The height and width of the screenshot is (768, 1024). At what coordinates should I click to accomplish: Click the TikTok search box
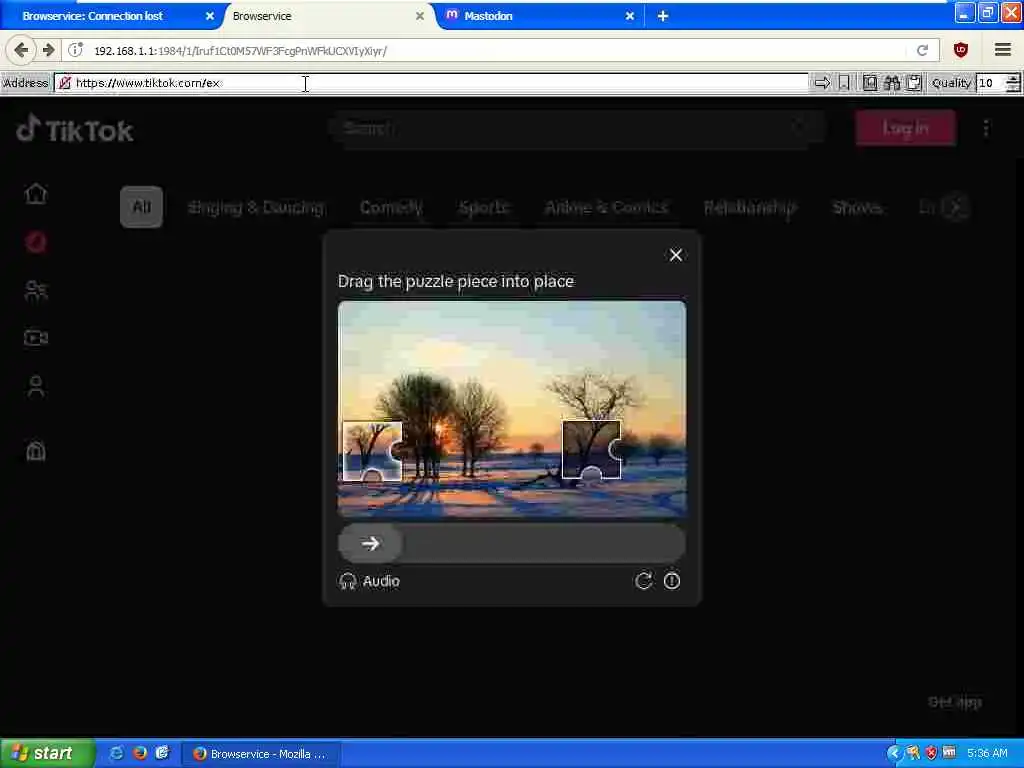[578, 128]
